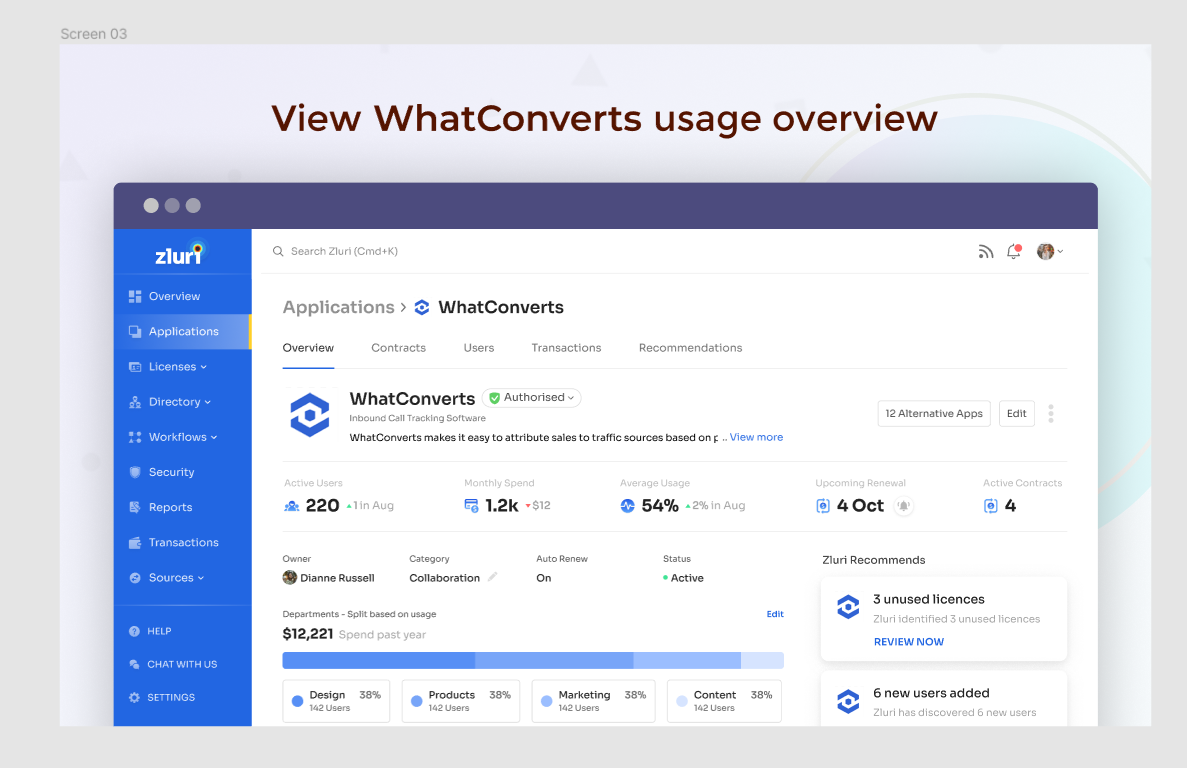Screen dimensions: 1187x768
Task: Switch to the Recommendations tab
Action: pos(690,348)
